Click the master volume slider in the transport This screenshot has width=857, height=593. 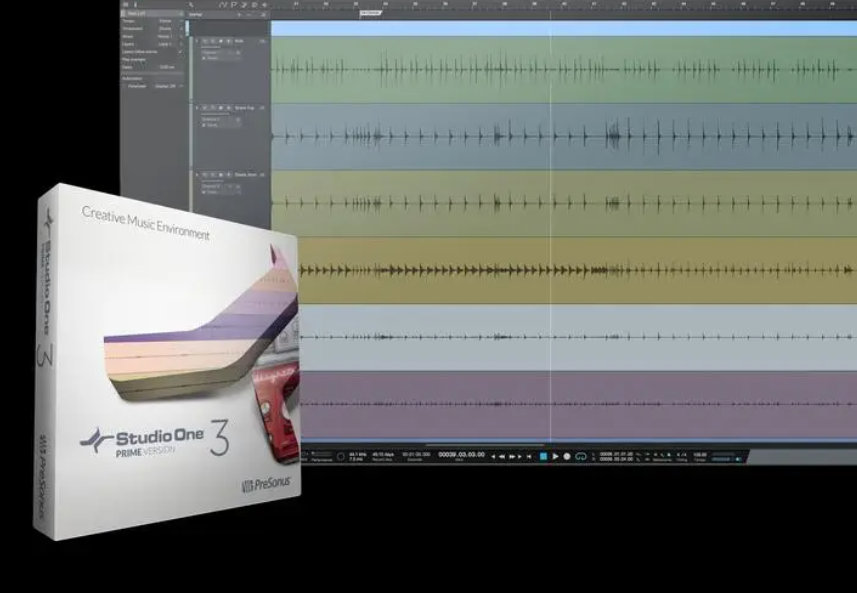(x=724, y=459)
